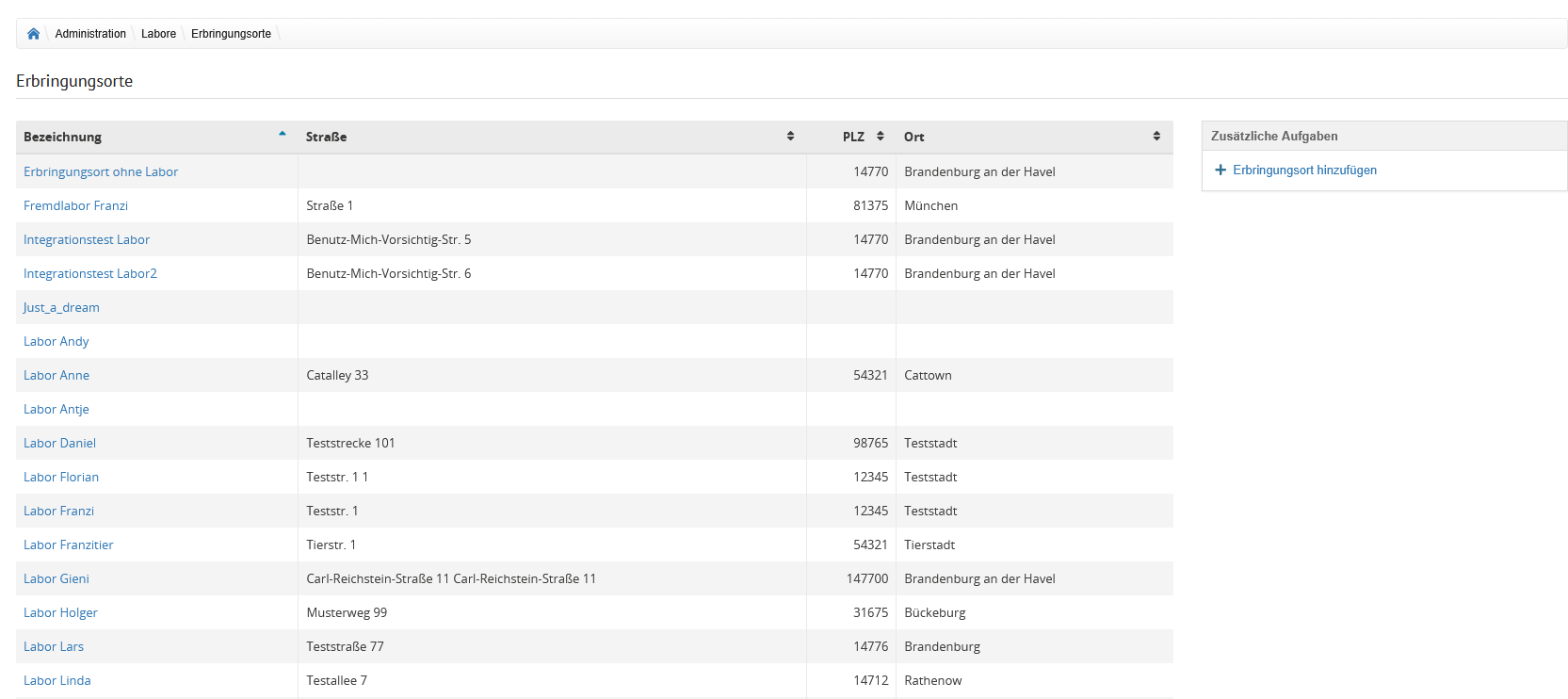Click sort arrows icon in PLZ column
1568x699 pixels.
click(881, 137)
